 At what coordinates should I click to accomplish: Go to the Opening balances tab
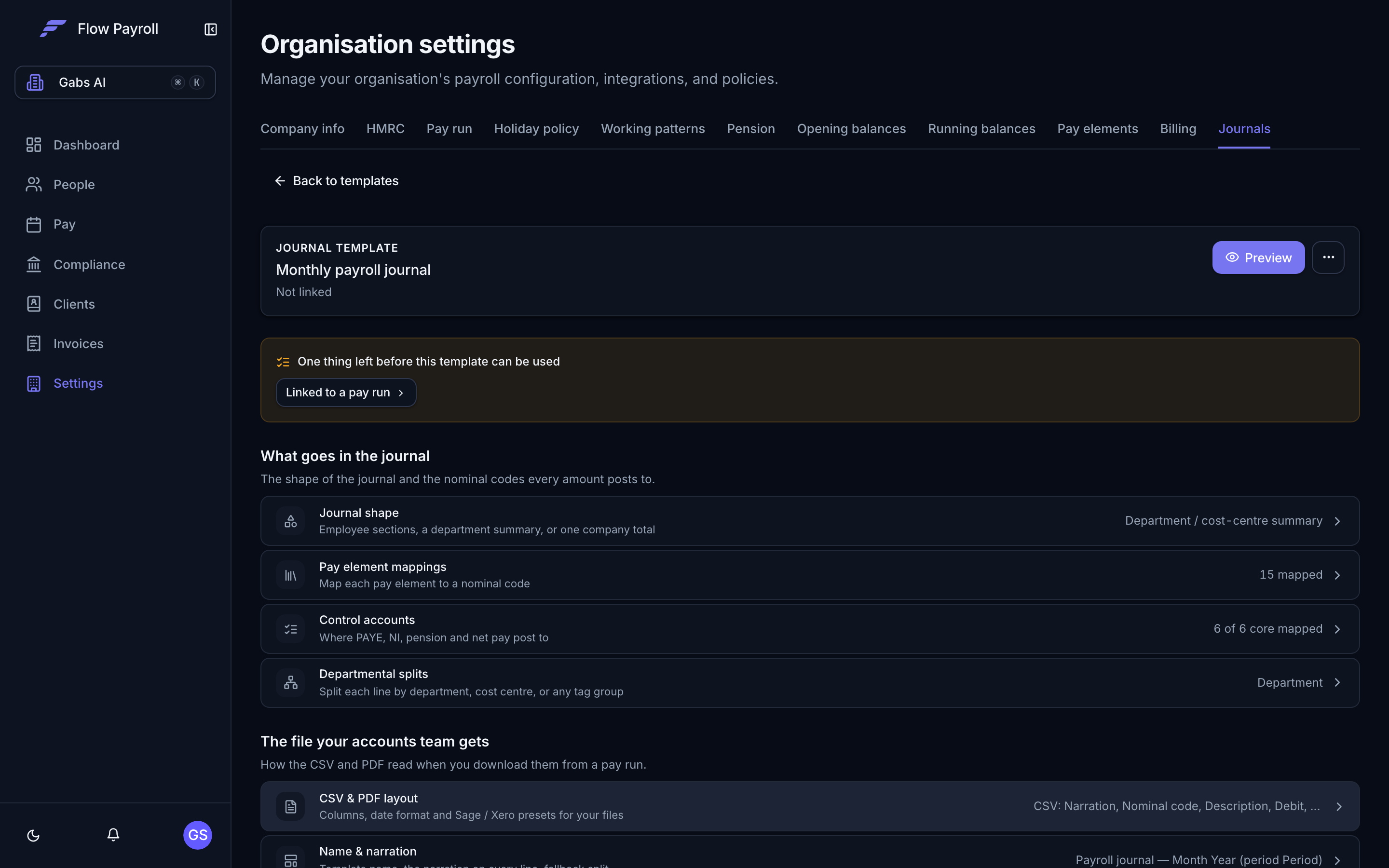point(851,129)
